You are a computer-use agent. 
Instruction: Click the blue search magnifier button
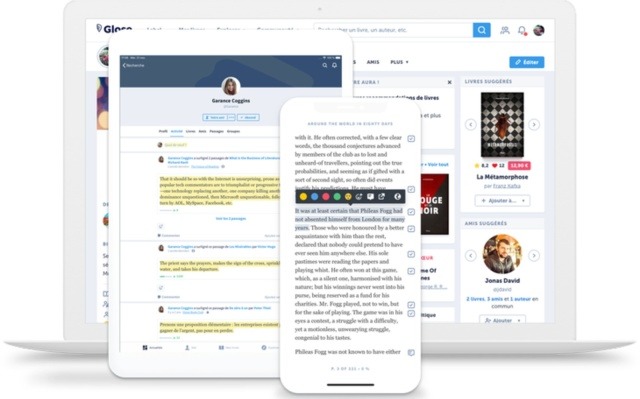(x=482, y=30)
